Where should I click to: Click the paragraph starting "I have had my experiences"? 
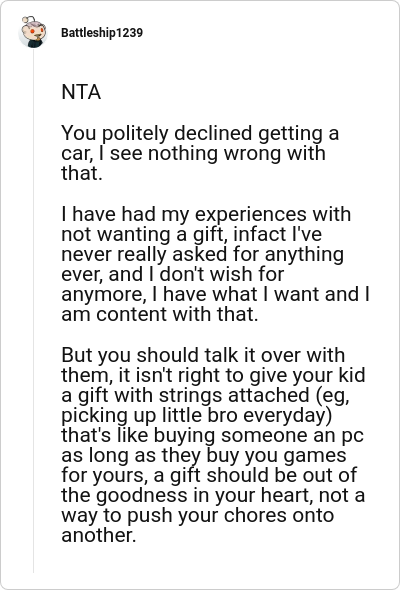[x=215, y=264]
